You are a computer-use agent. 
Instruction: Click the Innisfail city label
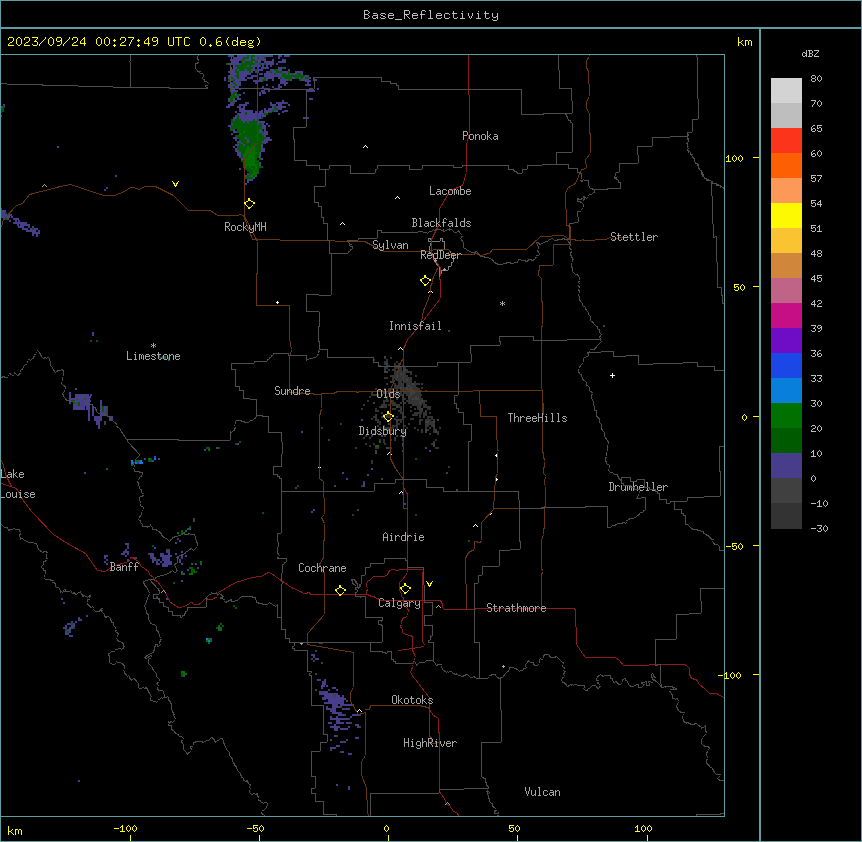415,326
